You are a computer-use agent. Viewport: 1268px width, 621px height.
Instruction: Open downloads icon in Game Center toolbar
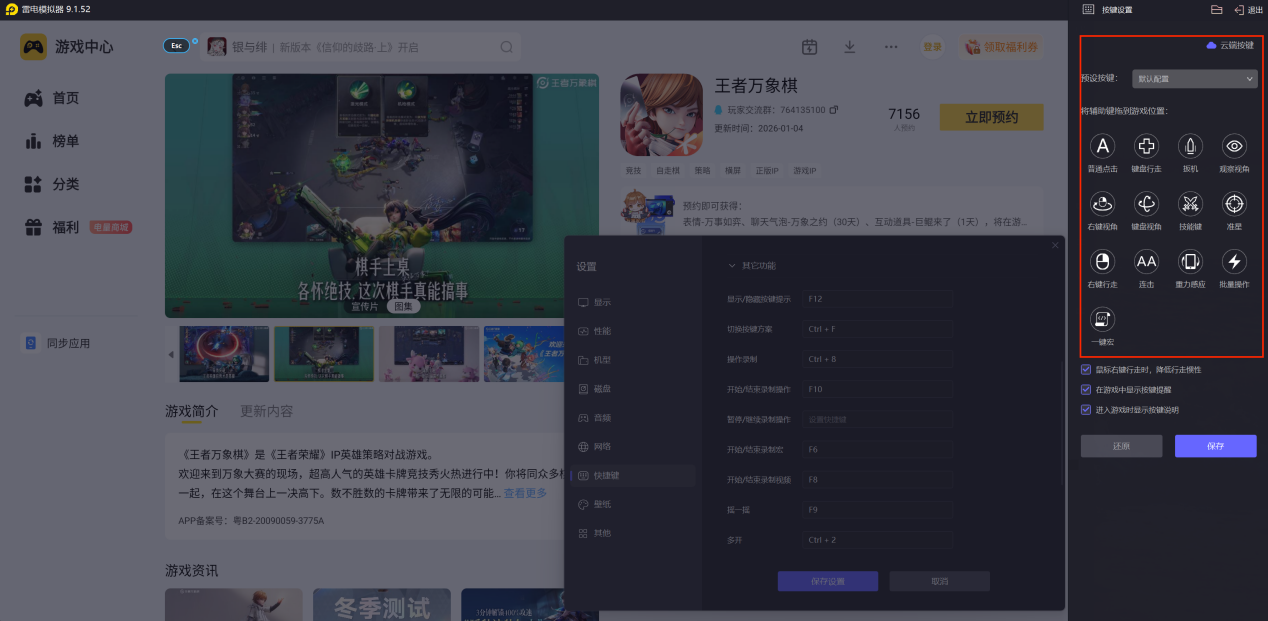pyautogui.click(x=850, y=47)
